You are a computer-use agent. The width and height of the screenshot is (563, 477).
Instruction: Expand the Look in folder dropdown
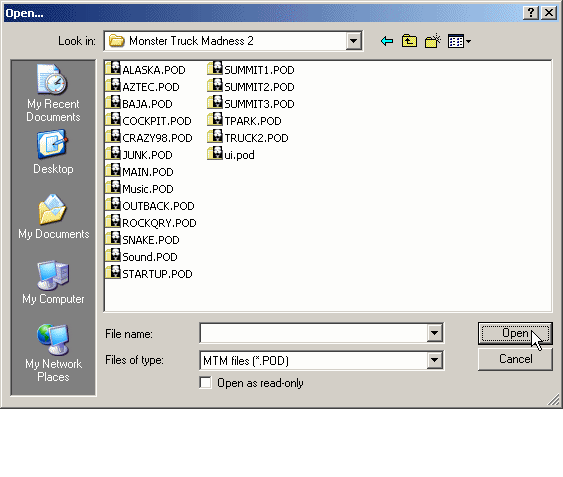click(x=353, y=41)
